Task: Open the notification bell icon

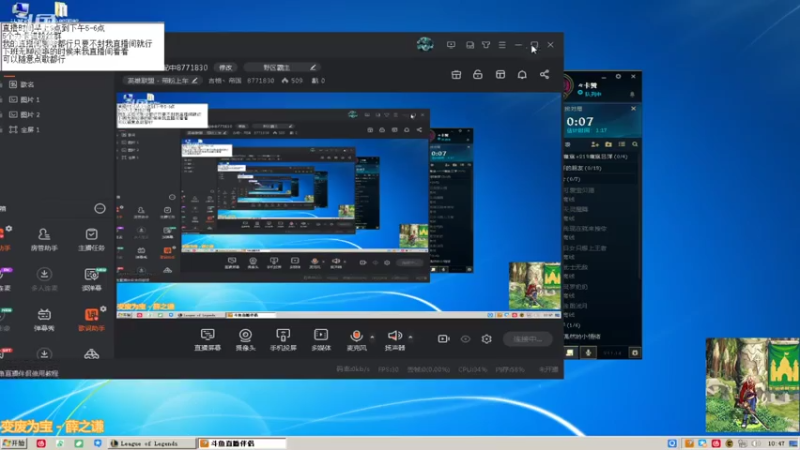Action: 522,74
